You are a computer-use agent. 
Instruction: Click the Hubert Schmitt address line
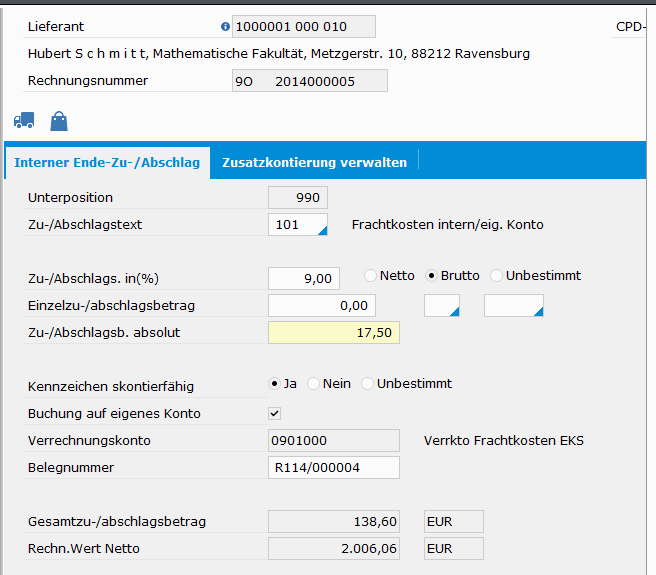[x=279, y=54]
